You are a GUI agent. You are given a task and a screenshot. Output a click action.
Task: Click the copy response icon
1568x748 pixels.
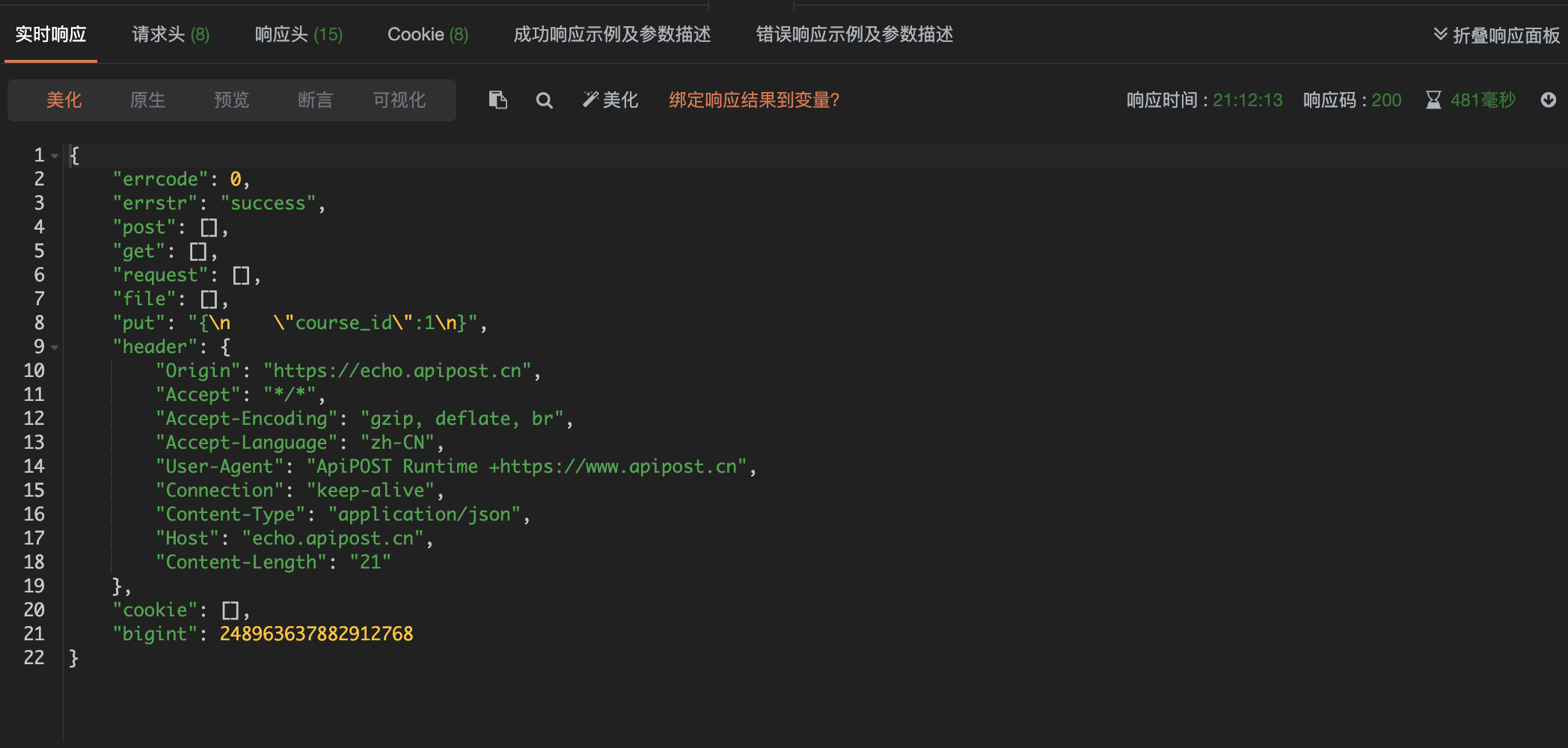point(498,99)
